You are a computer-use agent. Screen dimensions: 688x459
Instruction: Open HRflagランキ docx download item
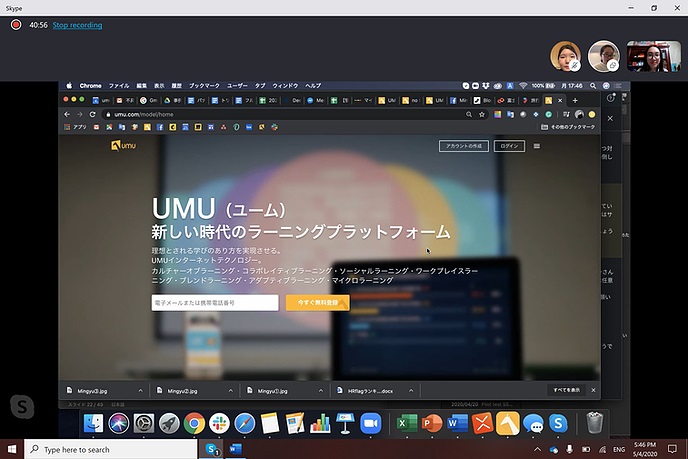(x=370, y=391)
